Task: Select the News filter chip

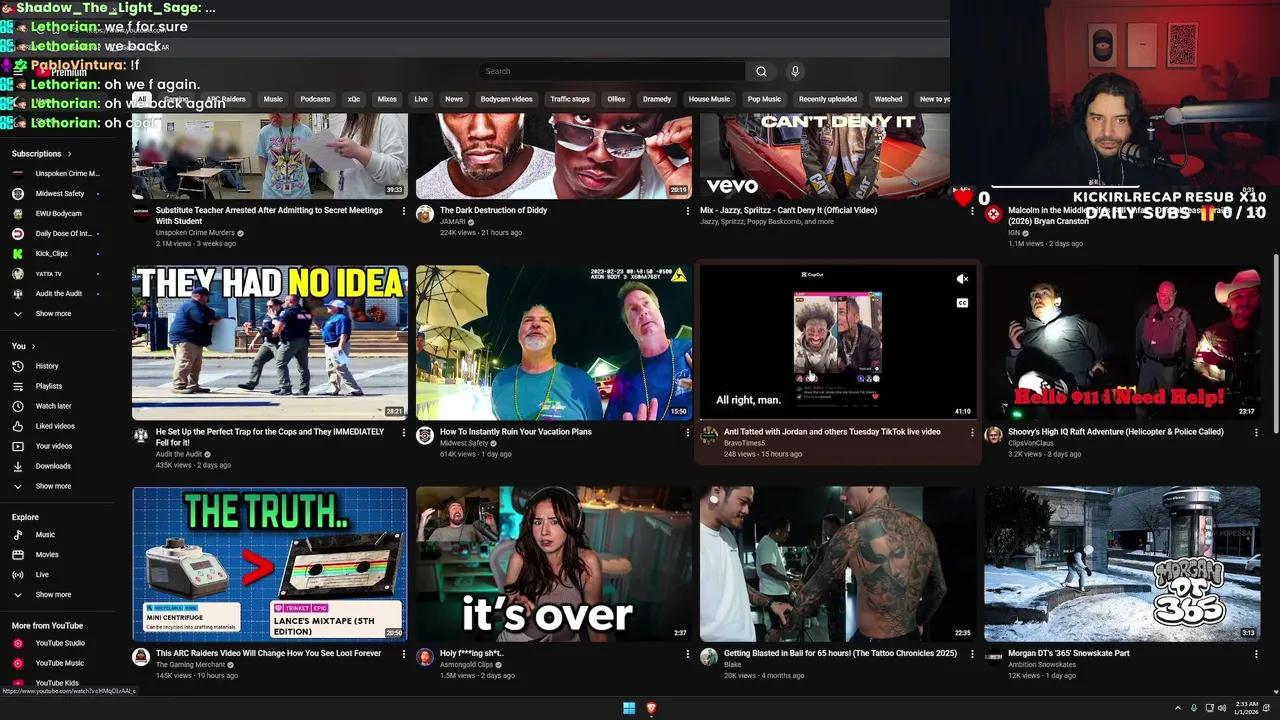Action: point(454,99)
